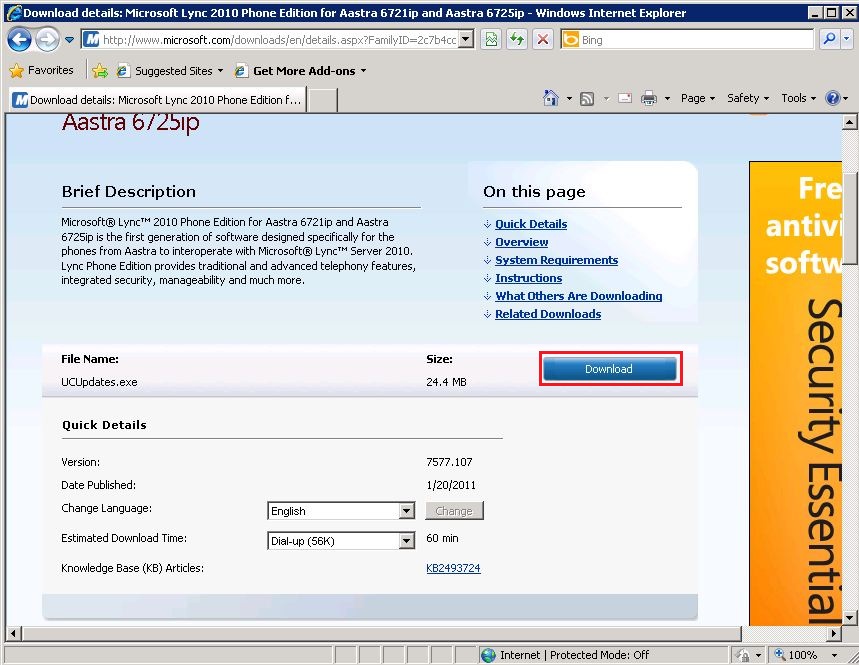859x665 pixels.
Task: Open the Page menu
Action: coord(697,98)
